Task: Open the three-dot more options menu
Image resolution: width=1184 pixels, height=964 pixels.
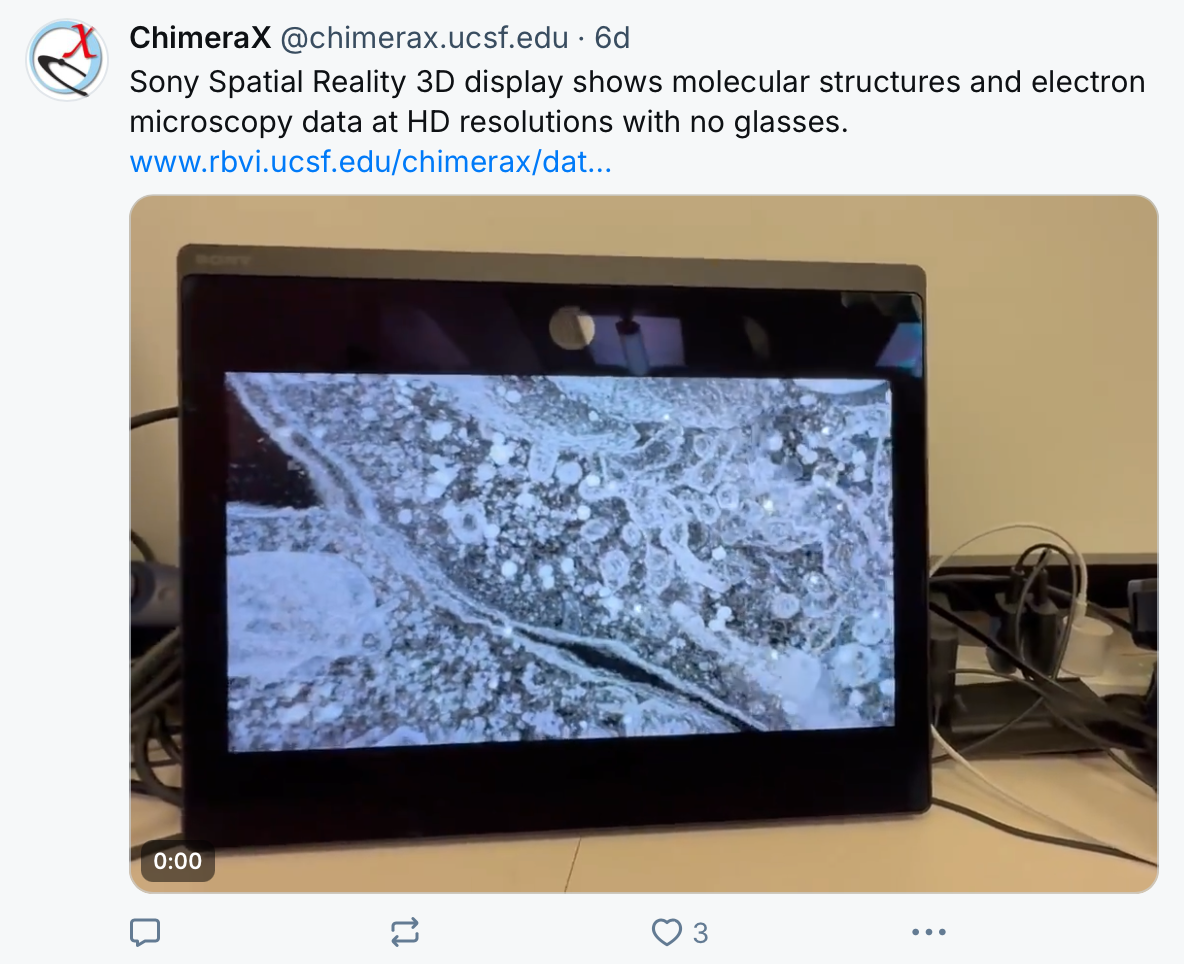Action: [x=929, y=932]
